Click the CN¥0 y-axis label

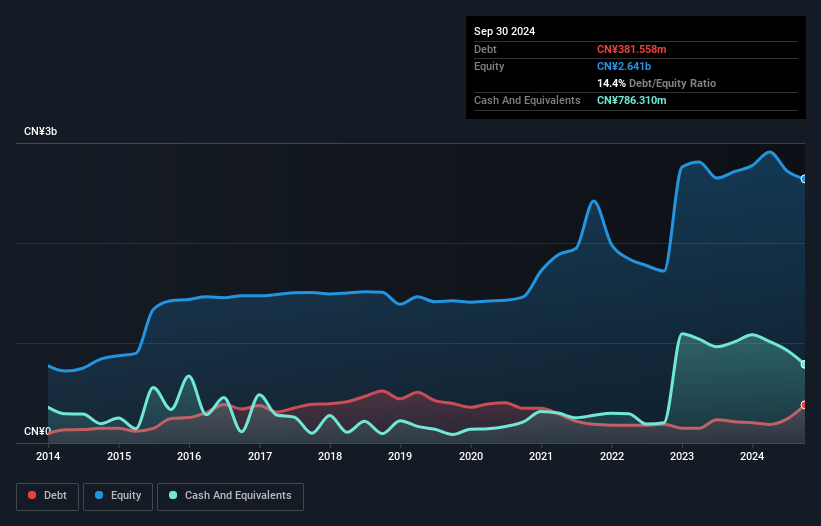pyautogui.click(x=37, y=431)
